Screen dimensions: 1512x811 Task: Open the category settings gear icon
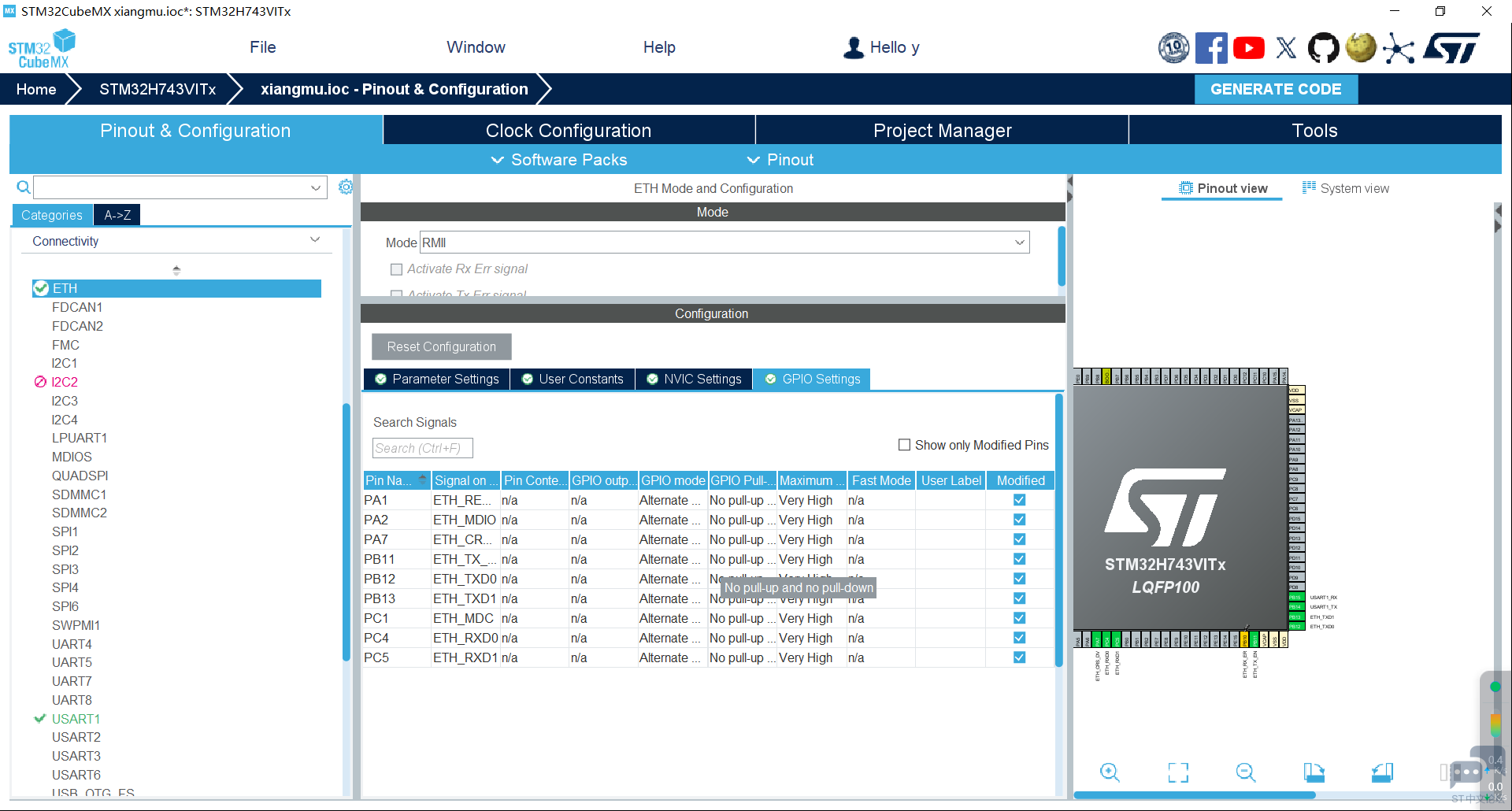coord(345,187)
